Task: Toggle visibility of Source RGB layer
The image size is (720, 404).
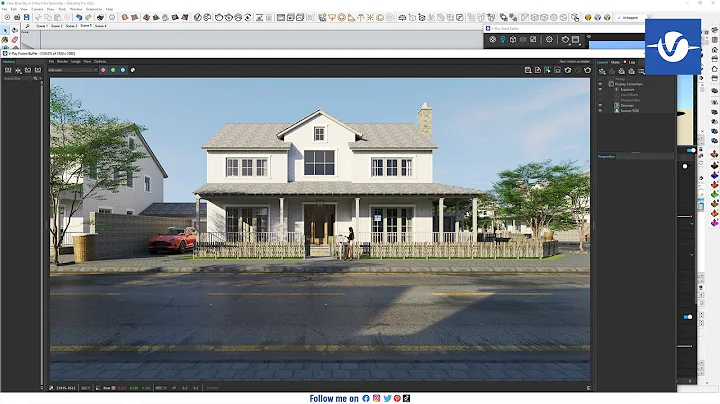Action: click(600, 111)
